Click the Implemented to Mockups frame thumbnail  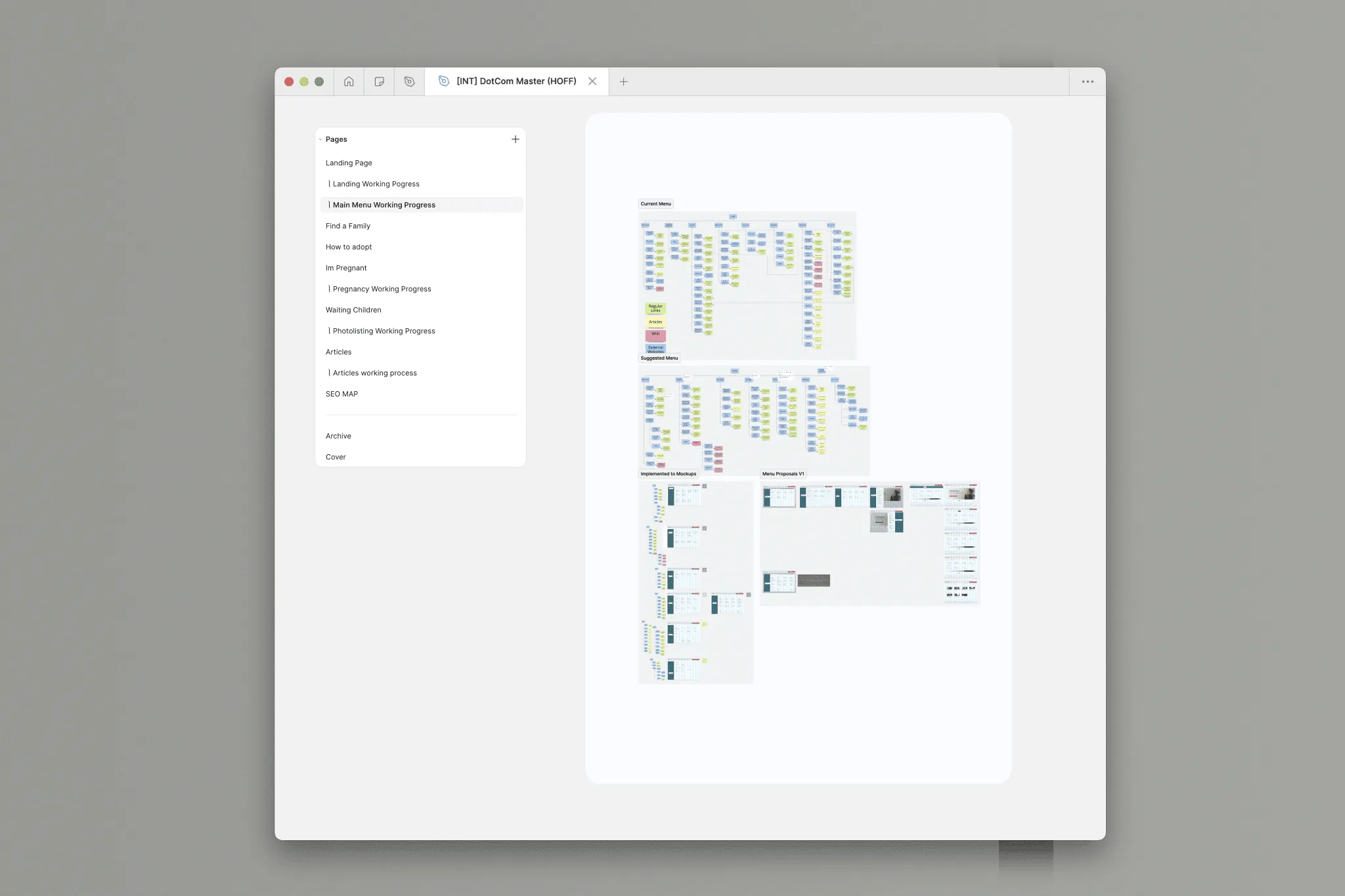click(x=695, y=582)
